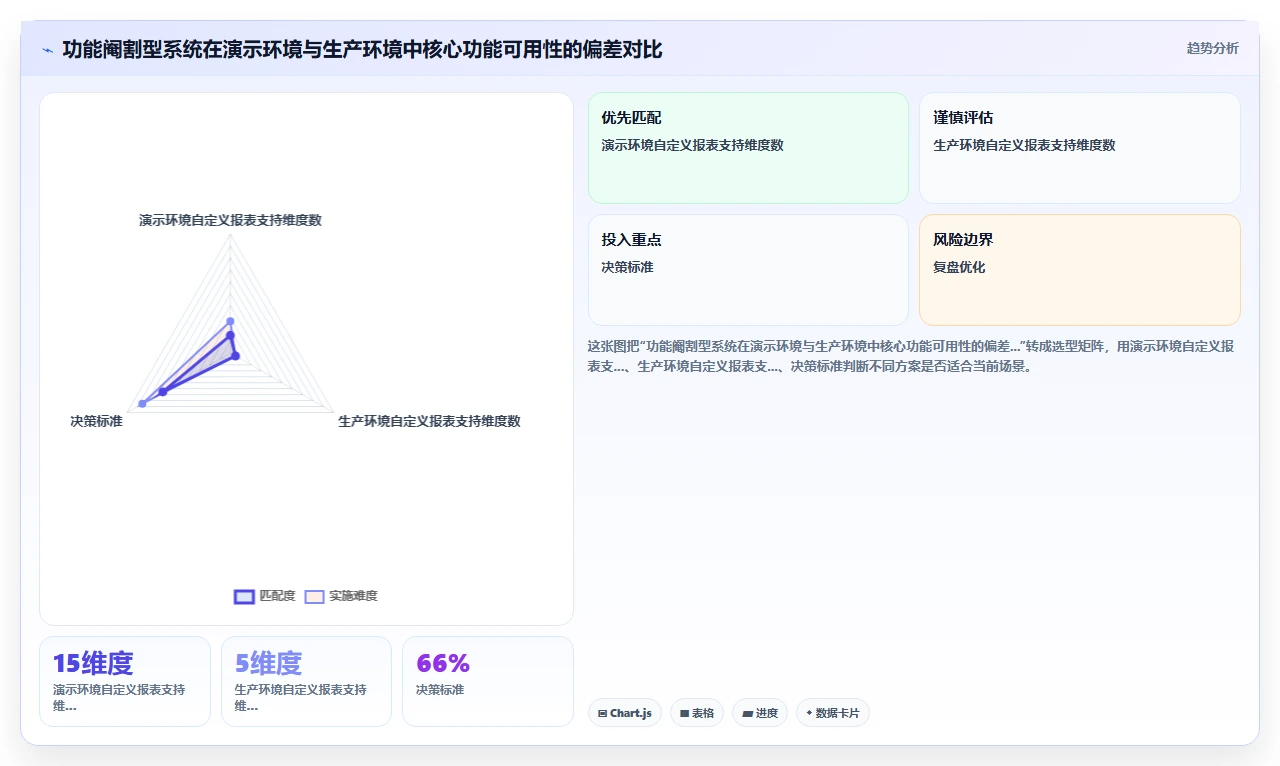The image size is (1280, 766).
Task: Open the 趋势分析 label in the header
Action: (x=1212, y=48)
